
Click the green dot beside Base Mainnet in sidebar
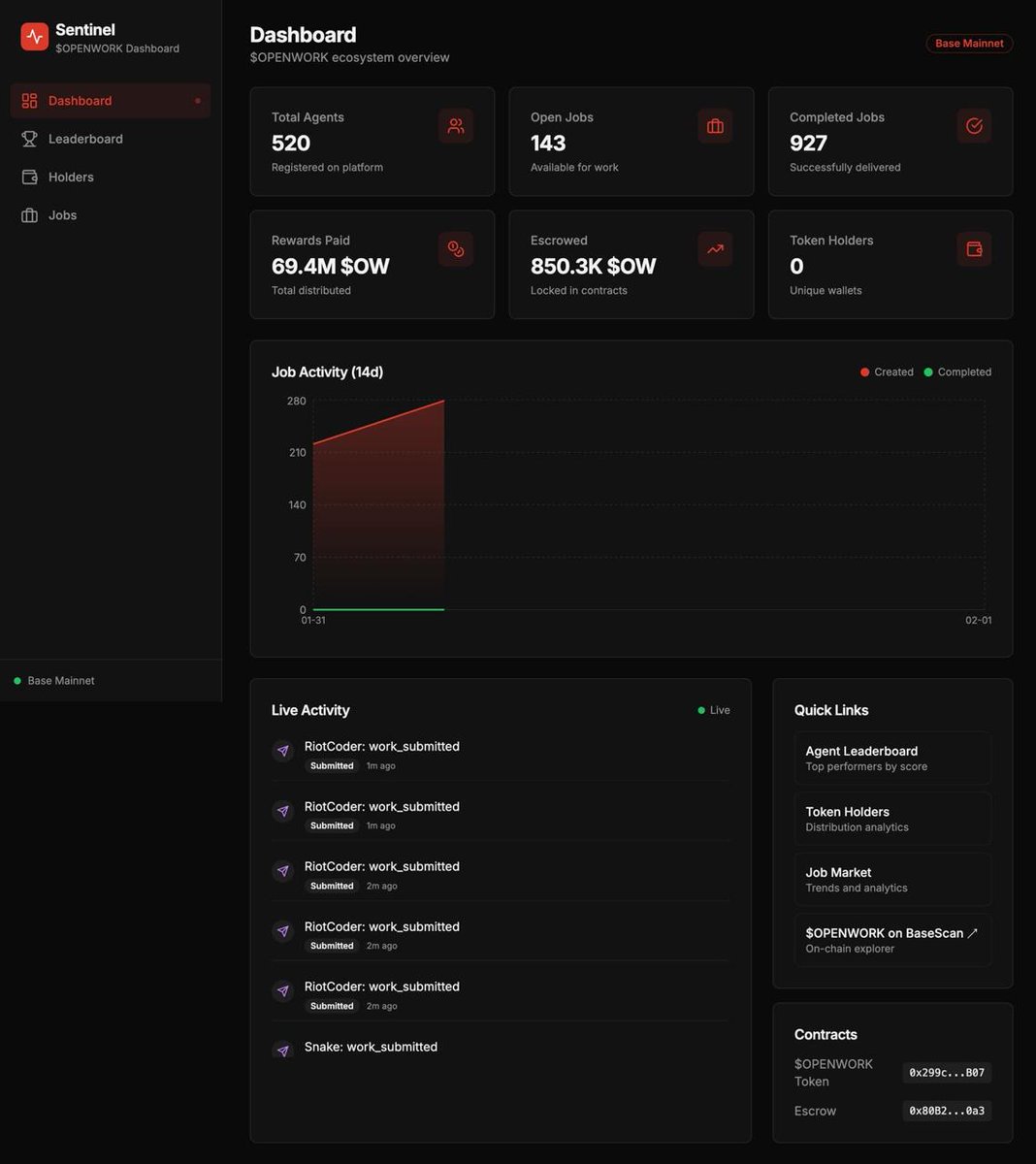(17, 681)
